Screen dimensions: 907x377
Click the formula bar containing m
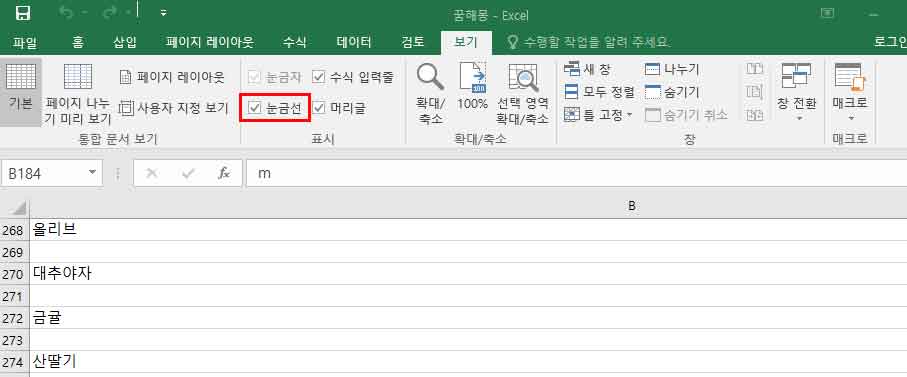[x=576, y=173]
